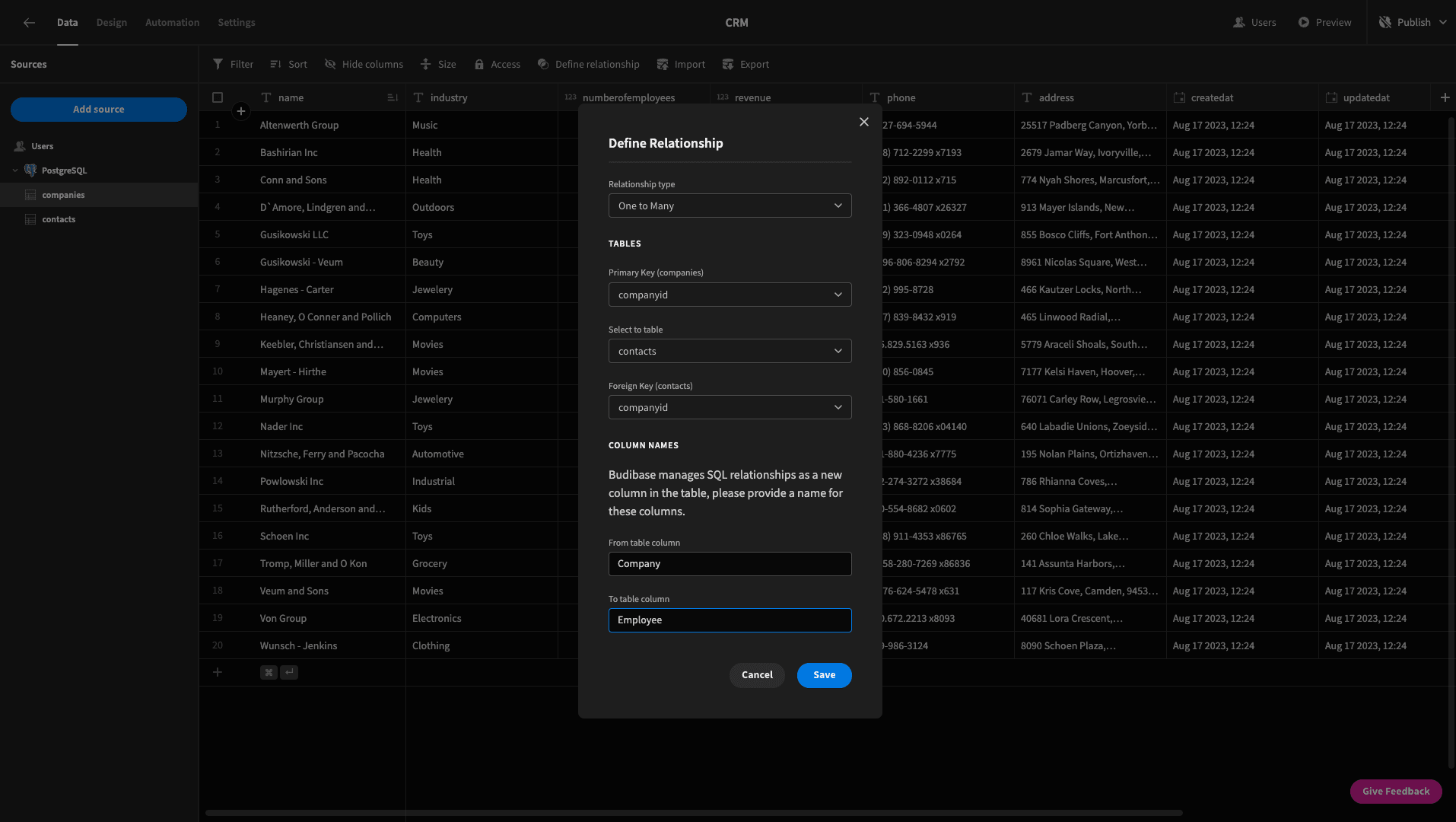Click the Sort icon in toolbar
The image size is (1456, 822).
[x=276, y=65]
